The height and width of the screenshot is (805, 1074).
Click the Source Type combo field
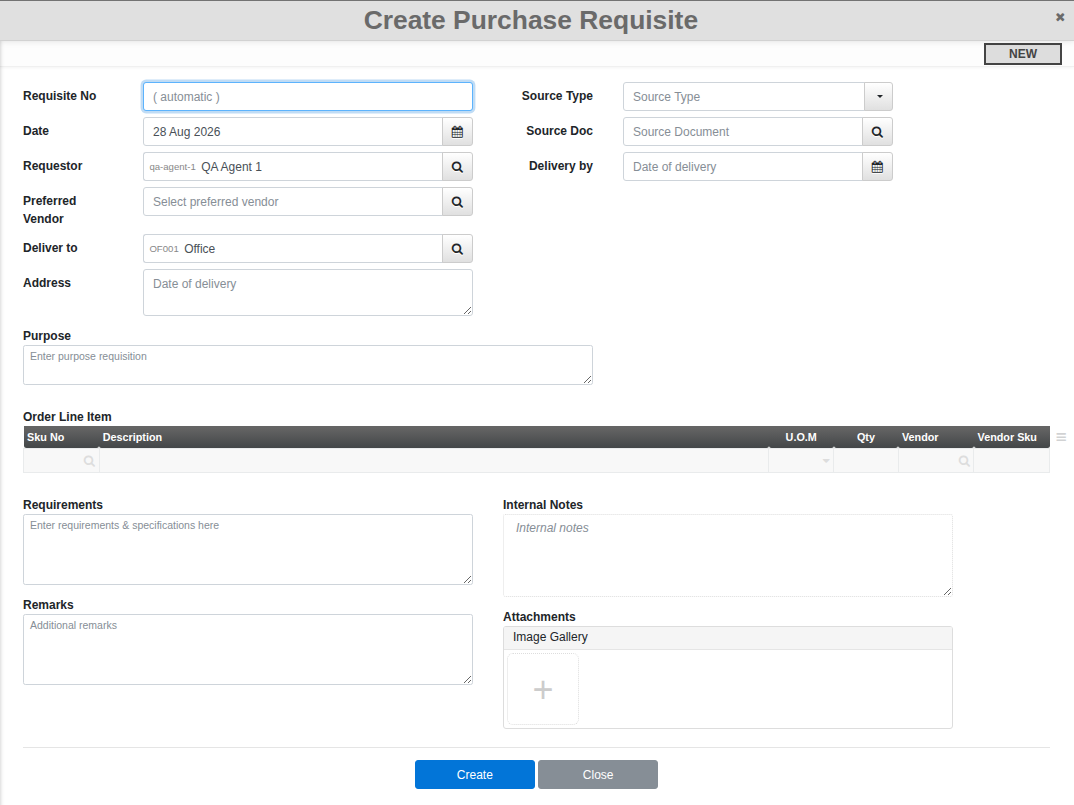pyautogui.click(x=744, y=97)
